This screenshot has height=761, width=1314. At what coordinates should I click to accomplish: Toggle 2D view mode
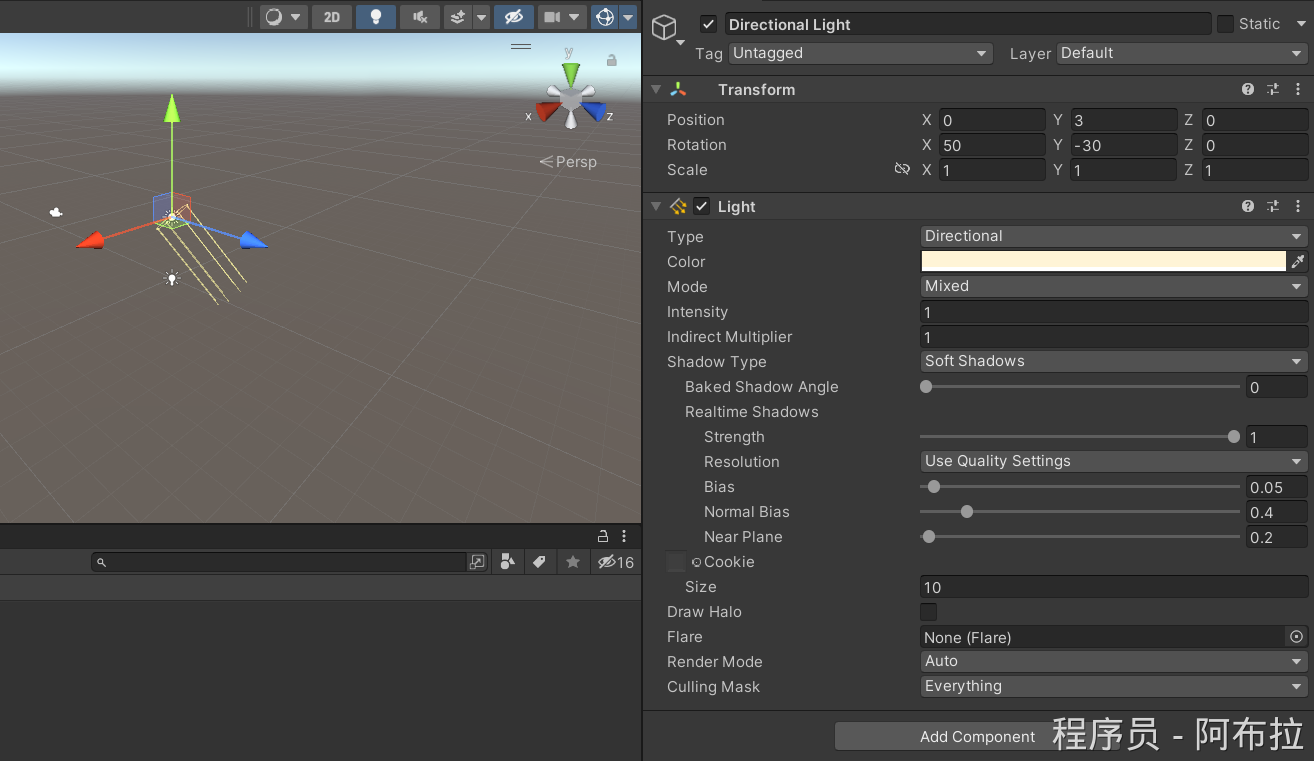(332, 17)
